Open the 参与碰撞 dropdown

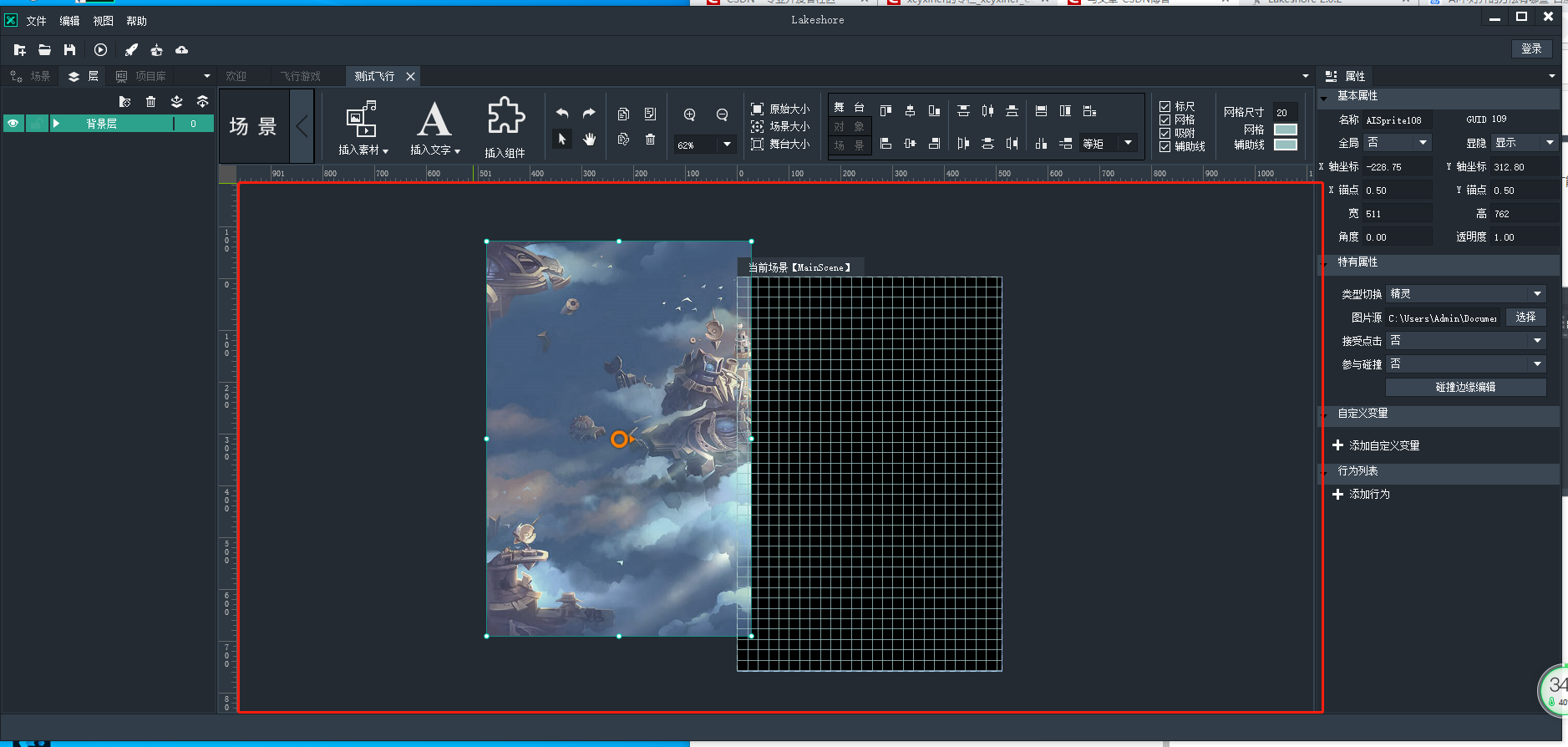(x=1466, y=364)
